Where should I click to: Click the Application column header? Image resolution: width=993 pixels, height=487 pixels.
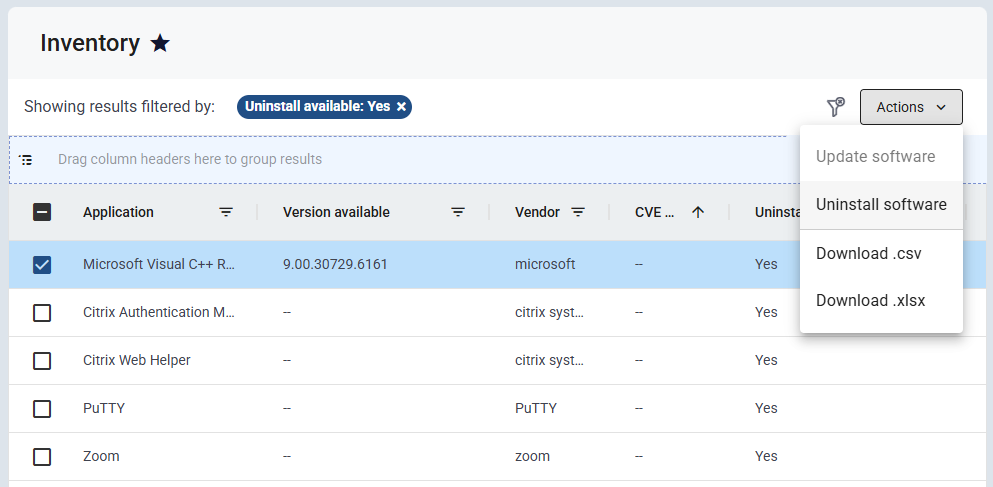click(x=118, y=212)
